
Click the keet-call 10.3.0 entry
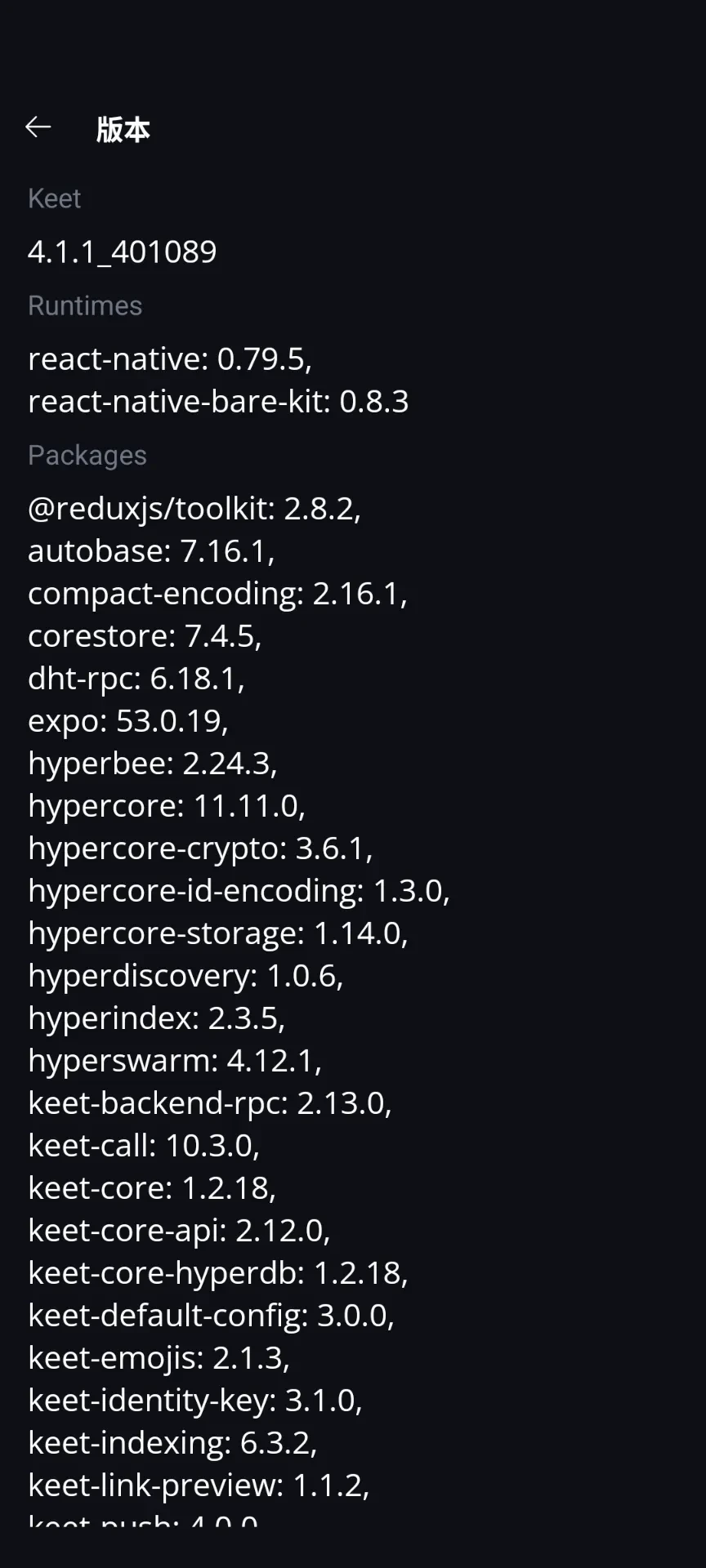pyautogui.click(x=144, y=1146)
